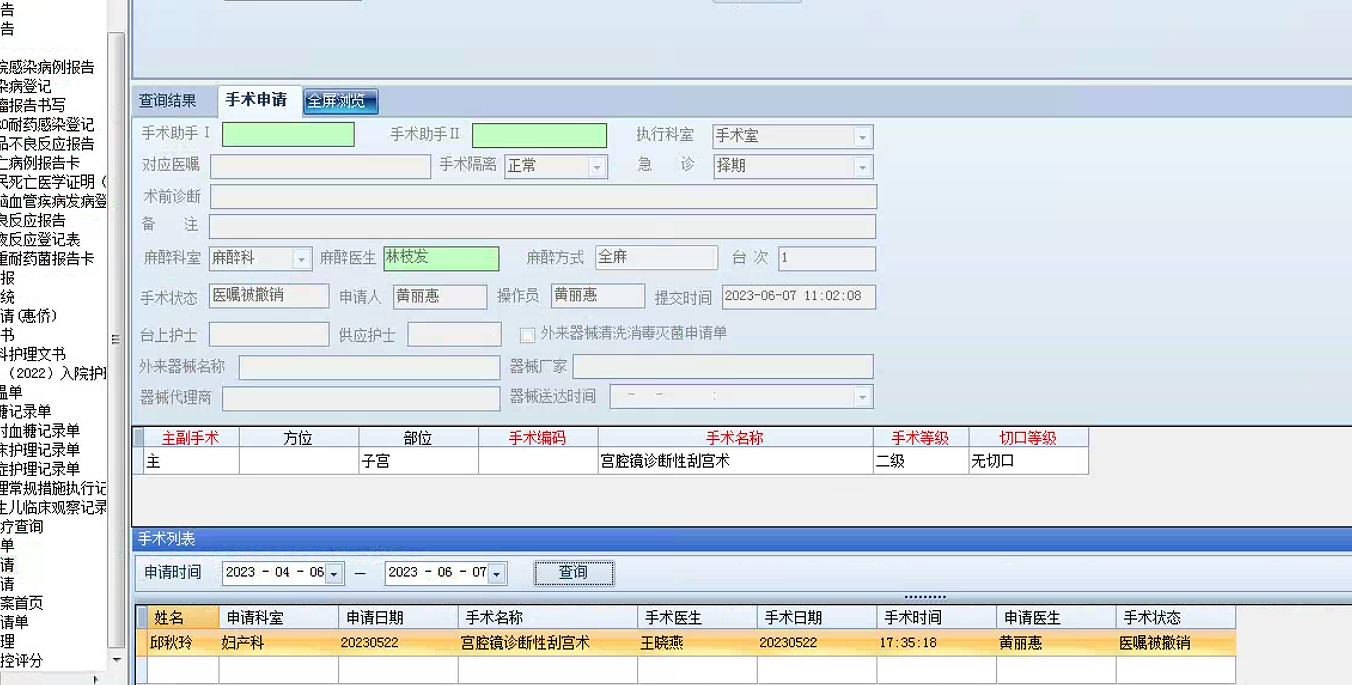Viewport: 1352px width, 685px height.
Task: Open 案首页 in left sidebar
Action: 22,602
